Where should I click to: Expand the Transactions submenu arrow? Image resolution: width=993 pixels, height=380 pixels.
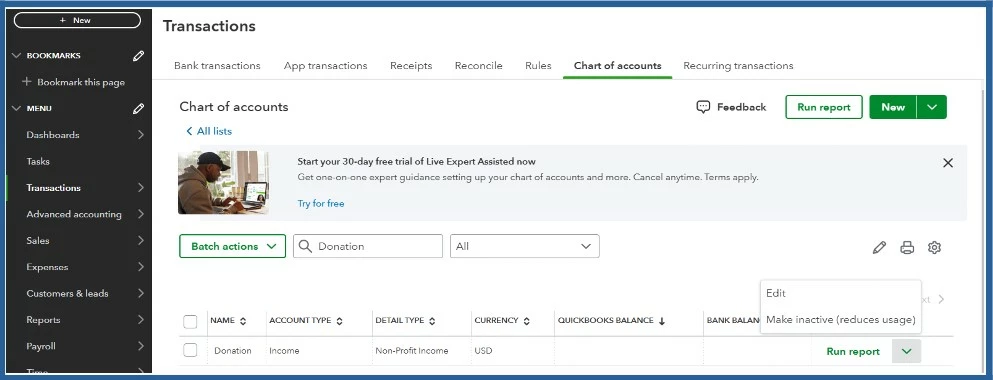[x=141, y=187]
